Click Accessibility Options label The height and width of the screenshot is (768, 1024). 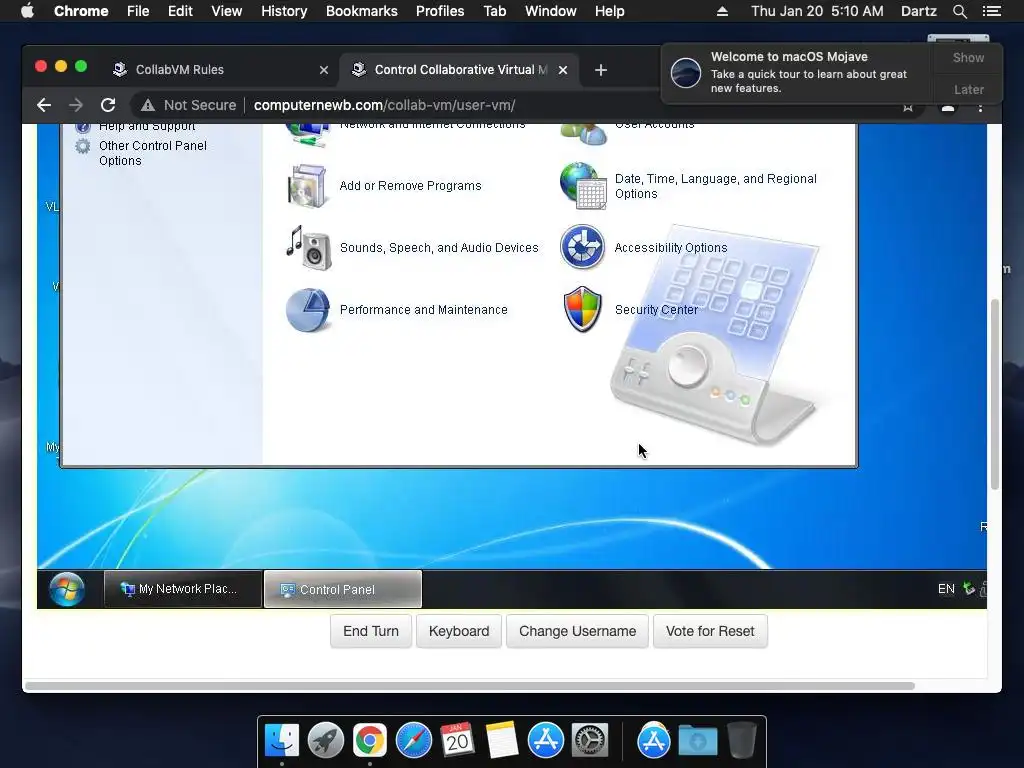pos(671,248)
